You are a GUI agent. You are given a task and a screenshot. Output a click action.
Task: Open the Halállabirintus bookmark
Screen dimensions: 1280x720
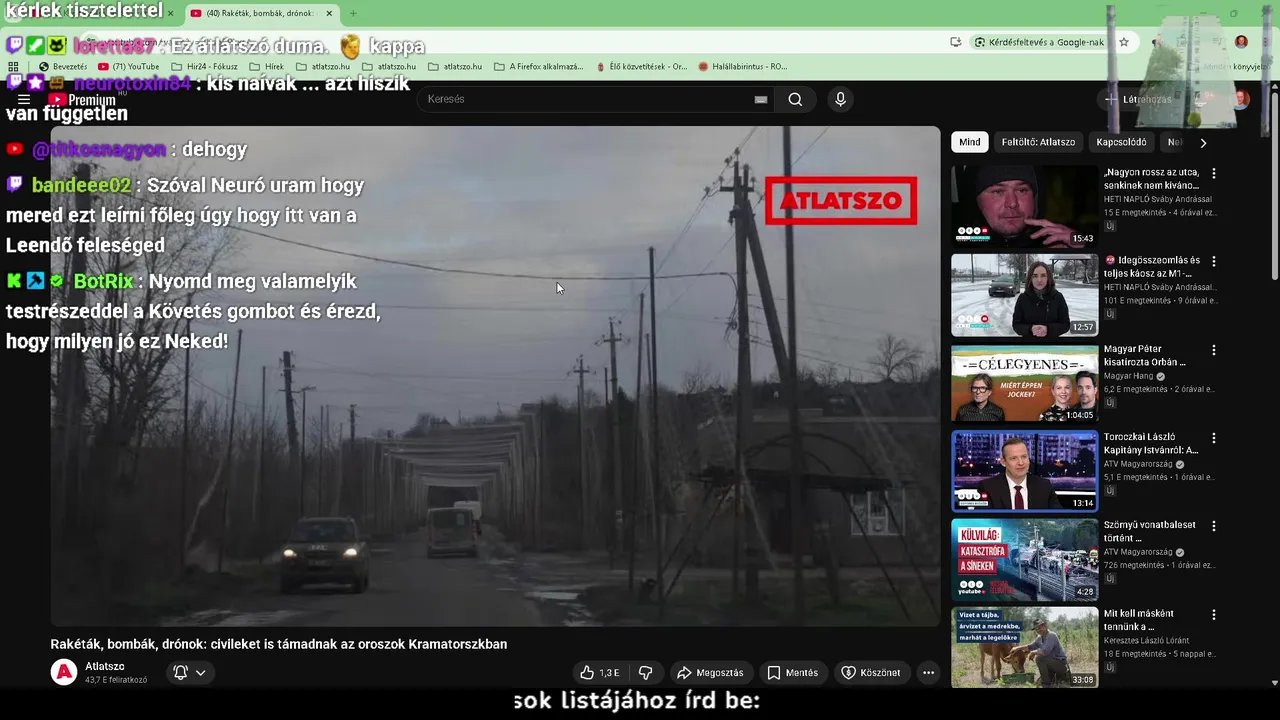(743, 67)
